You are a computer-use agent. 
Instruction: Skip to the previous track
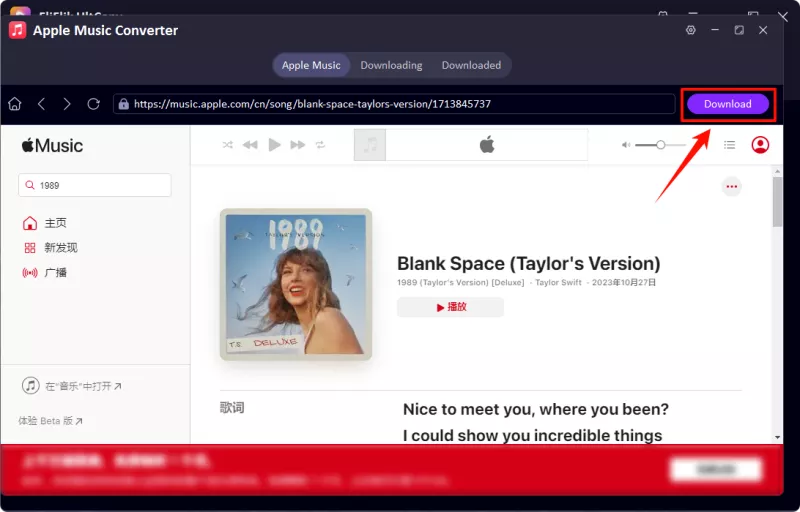tap(250, 145)
